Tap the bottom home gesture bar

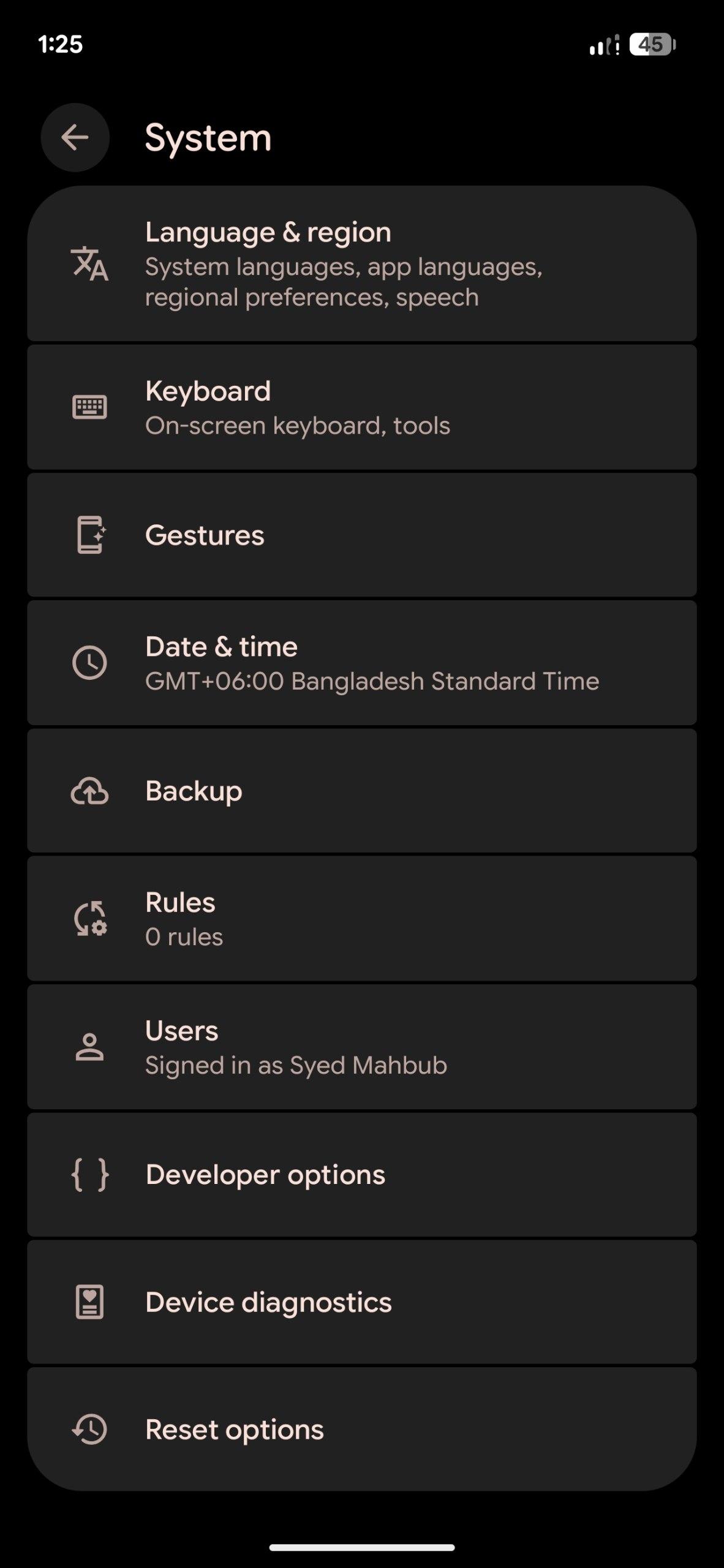362,1547
